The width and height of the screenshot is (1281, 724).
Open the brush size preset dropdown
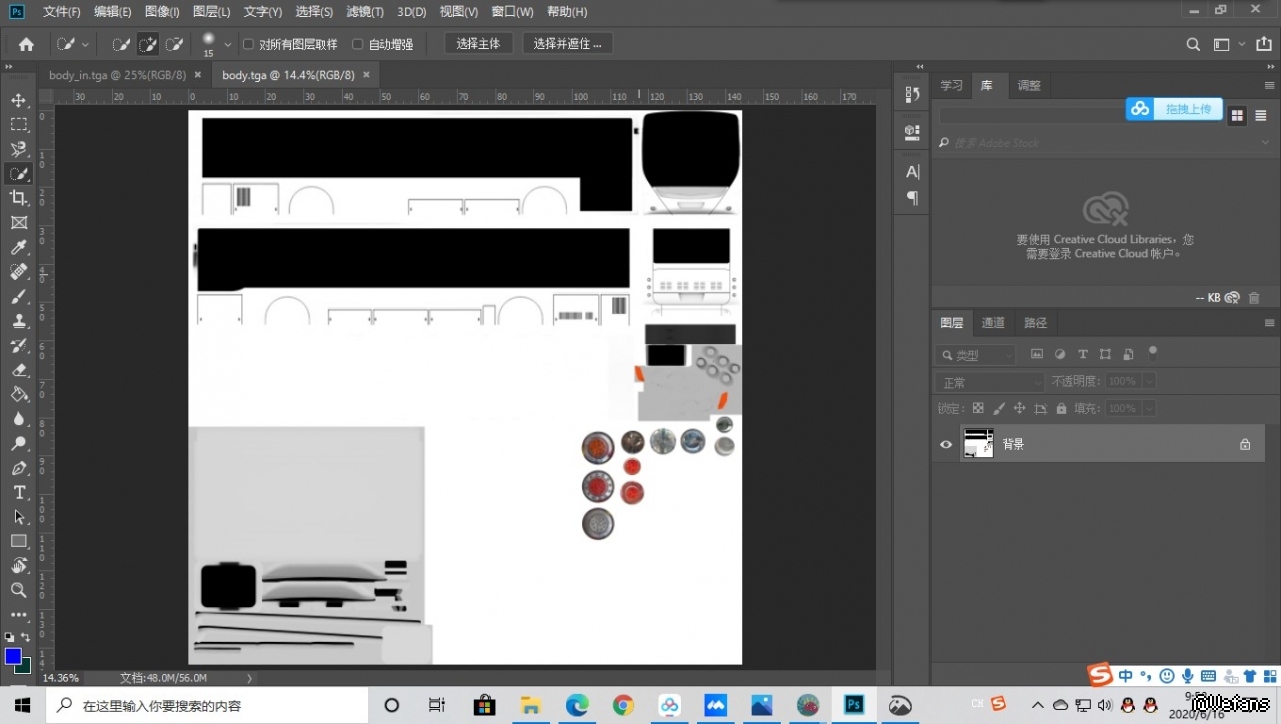click(x=228, y=44)
